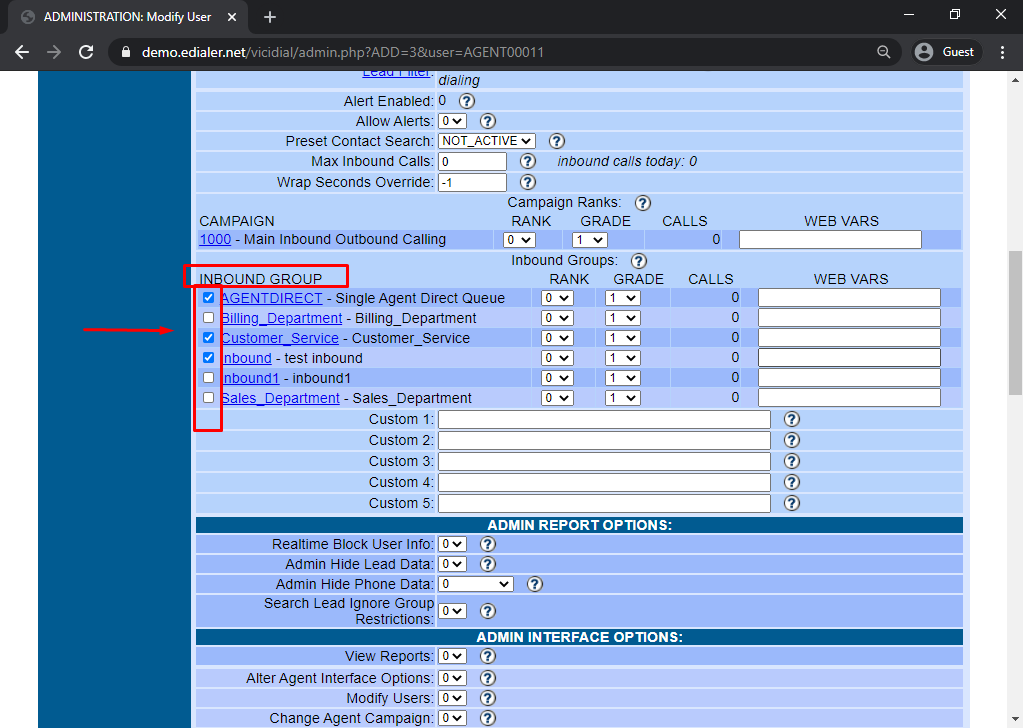Click the Inbound Groups help icon
The height and width of the screenshot is (728, 1023).
[x=639, y=261]
